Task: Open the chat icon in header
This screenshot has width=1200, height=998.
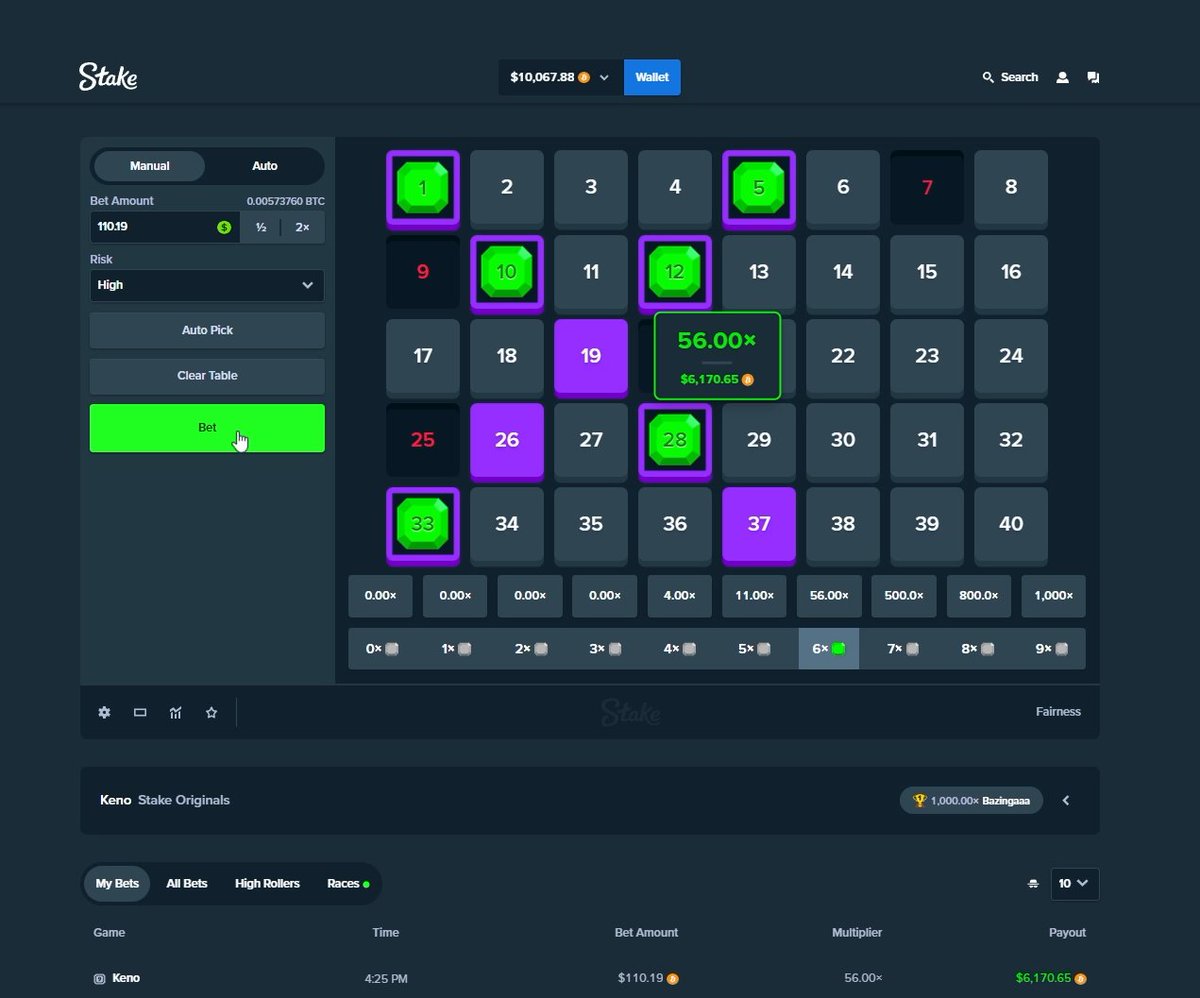Action: tap(1093, 77)
